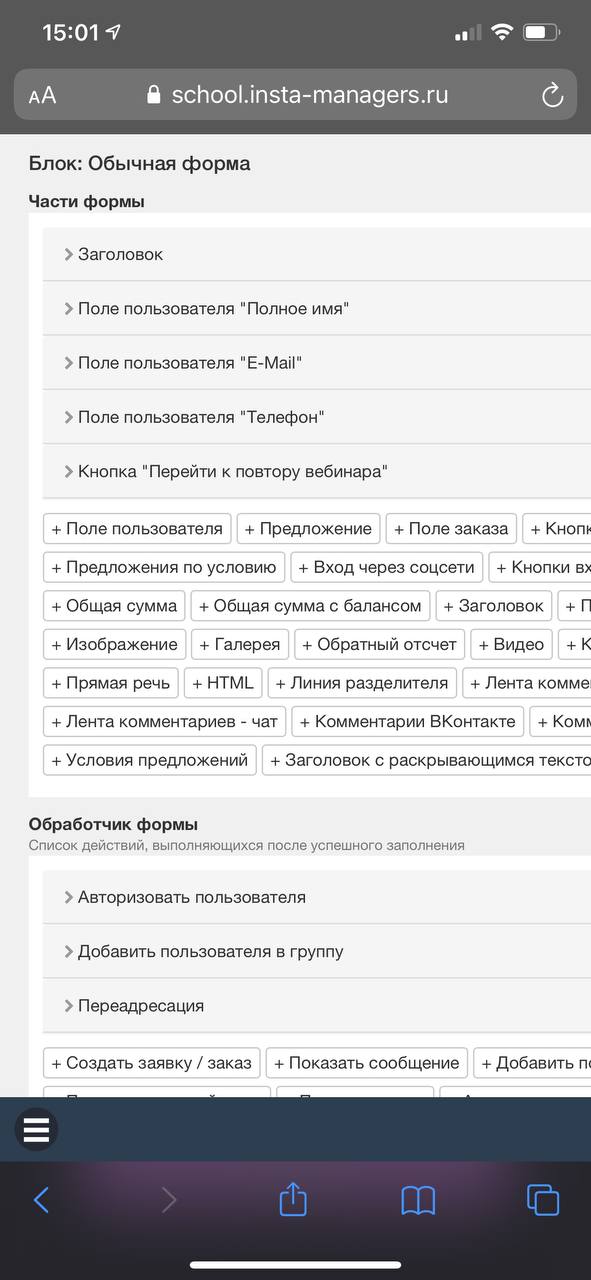Tap the Safari share icon
Viewport: 591px width, 1280px height.
tap(292, 1198)
